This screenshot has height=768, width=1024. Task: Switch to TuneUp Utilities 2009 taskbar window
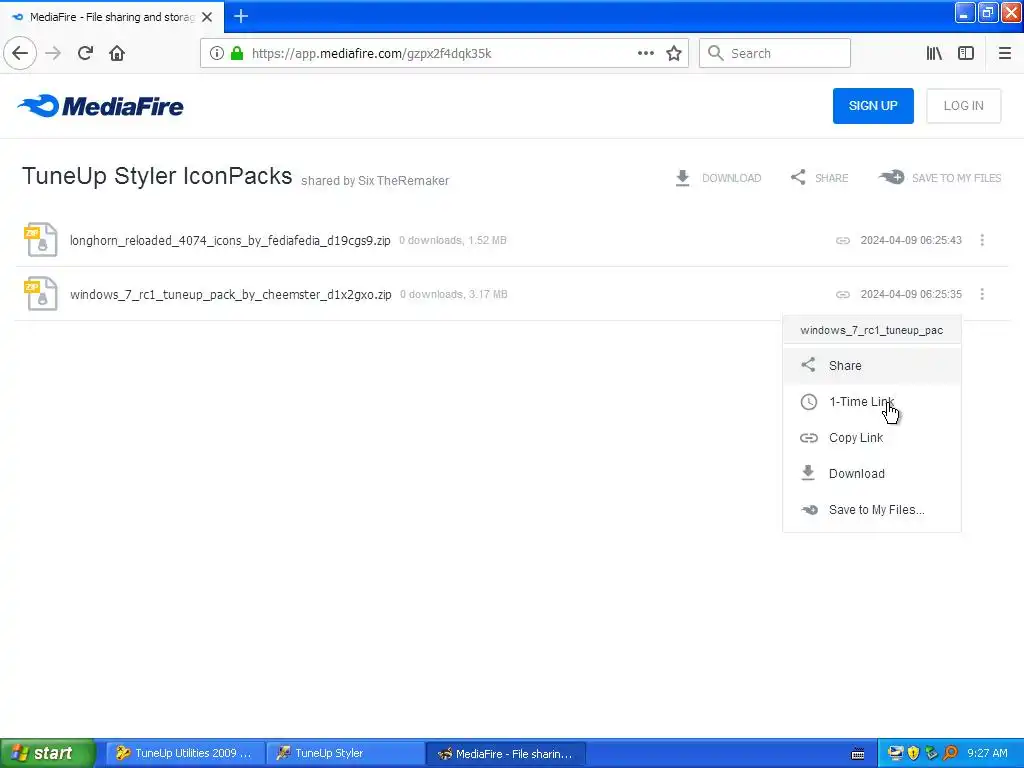pyautogui.click(x=185, y=753)
